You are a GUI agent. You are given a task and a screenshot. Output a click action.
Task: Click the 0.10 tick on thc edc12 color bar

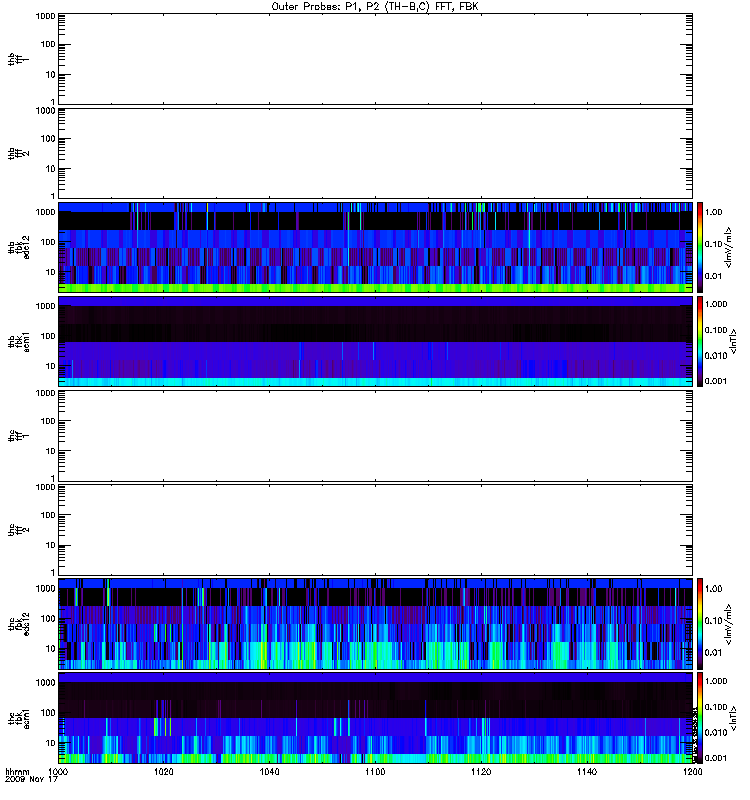pos(713,620)
